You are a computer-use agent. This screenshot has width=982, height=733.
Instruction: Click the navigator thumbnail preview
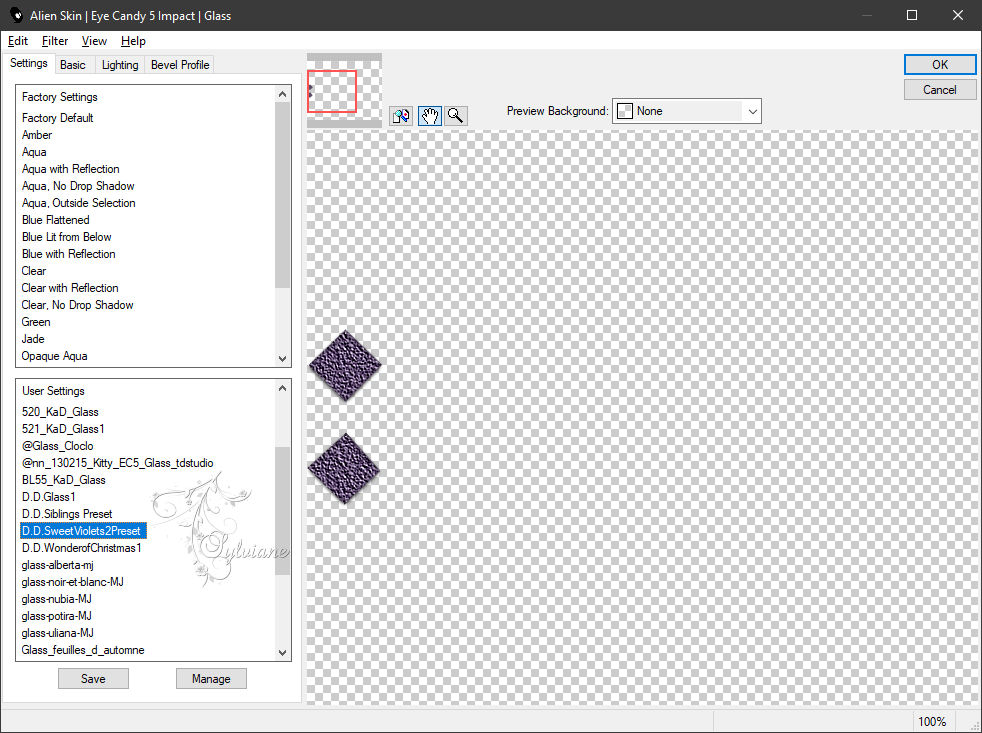click(344, 91)
